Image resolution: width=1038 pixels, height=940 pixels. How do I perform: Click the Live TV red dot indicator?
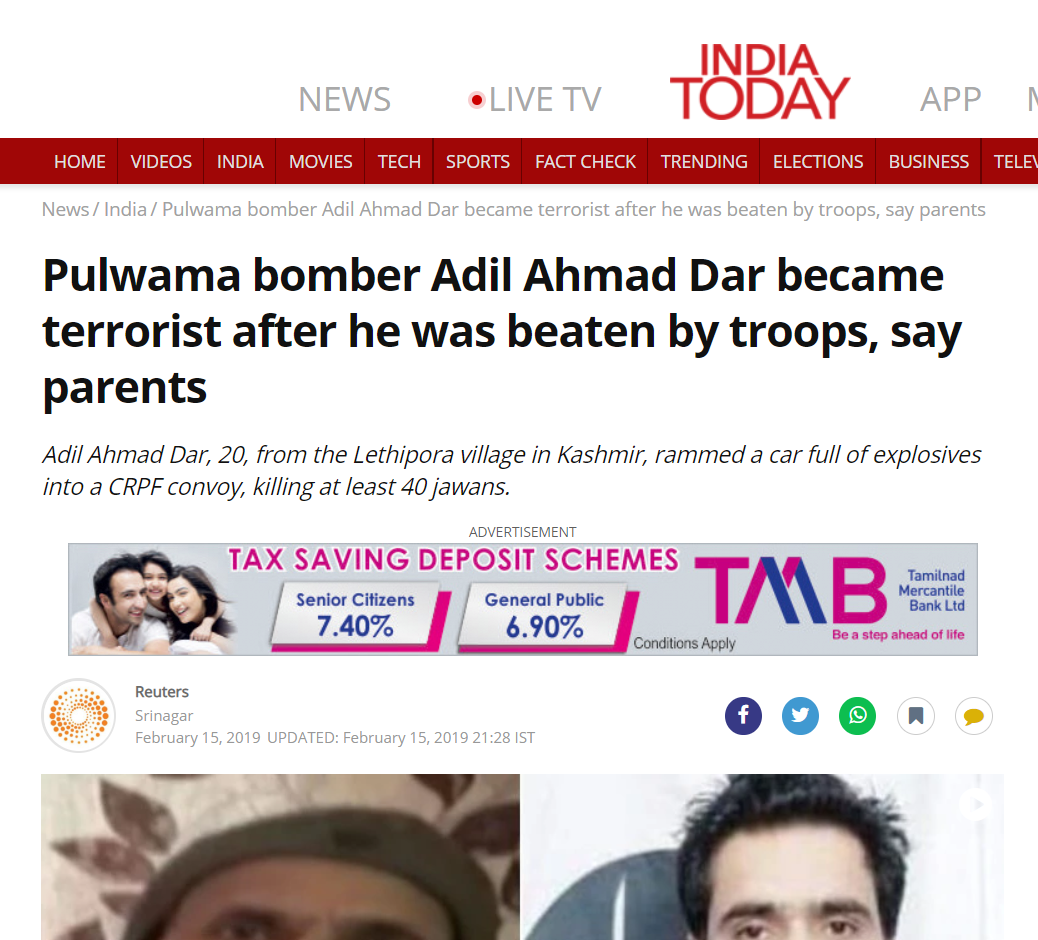coord(477,100)
